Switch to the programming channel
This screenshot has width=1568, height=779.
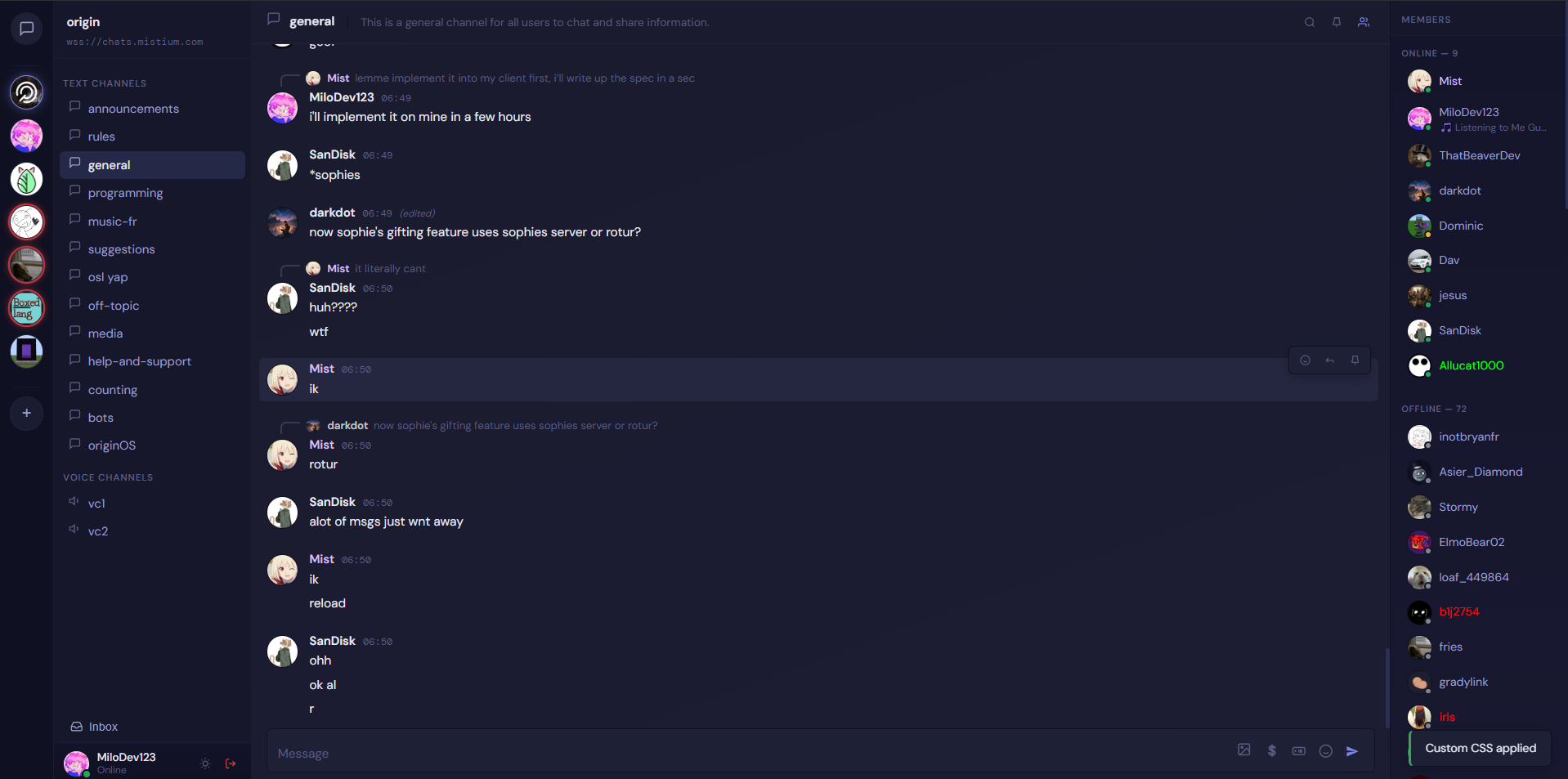click(125, 193)
